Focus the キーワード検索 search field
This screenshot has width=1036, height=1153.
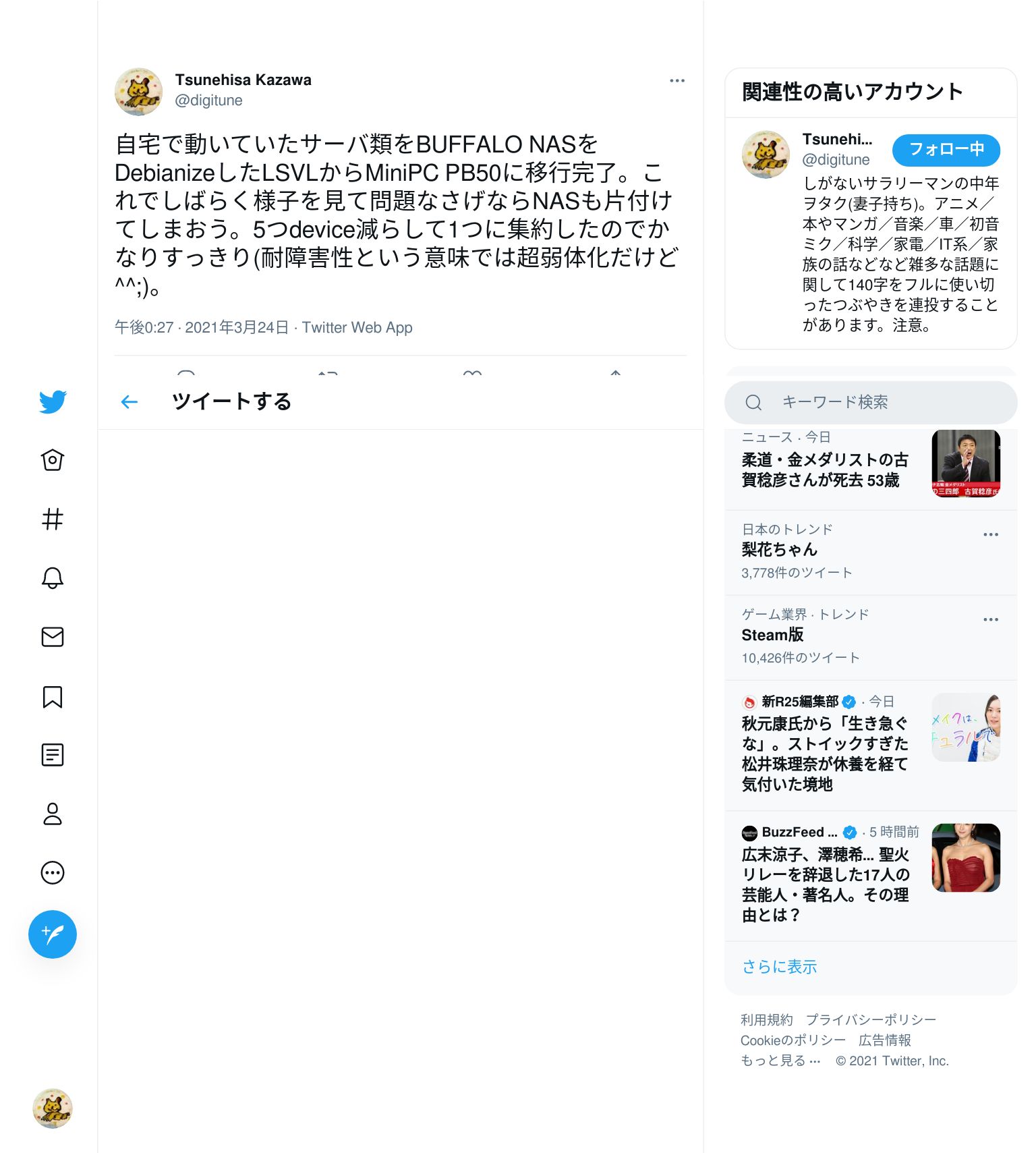tap(871, 403)
